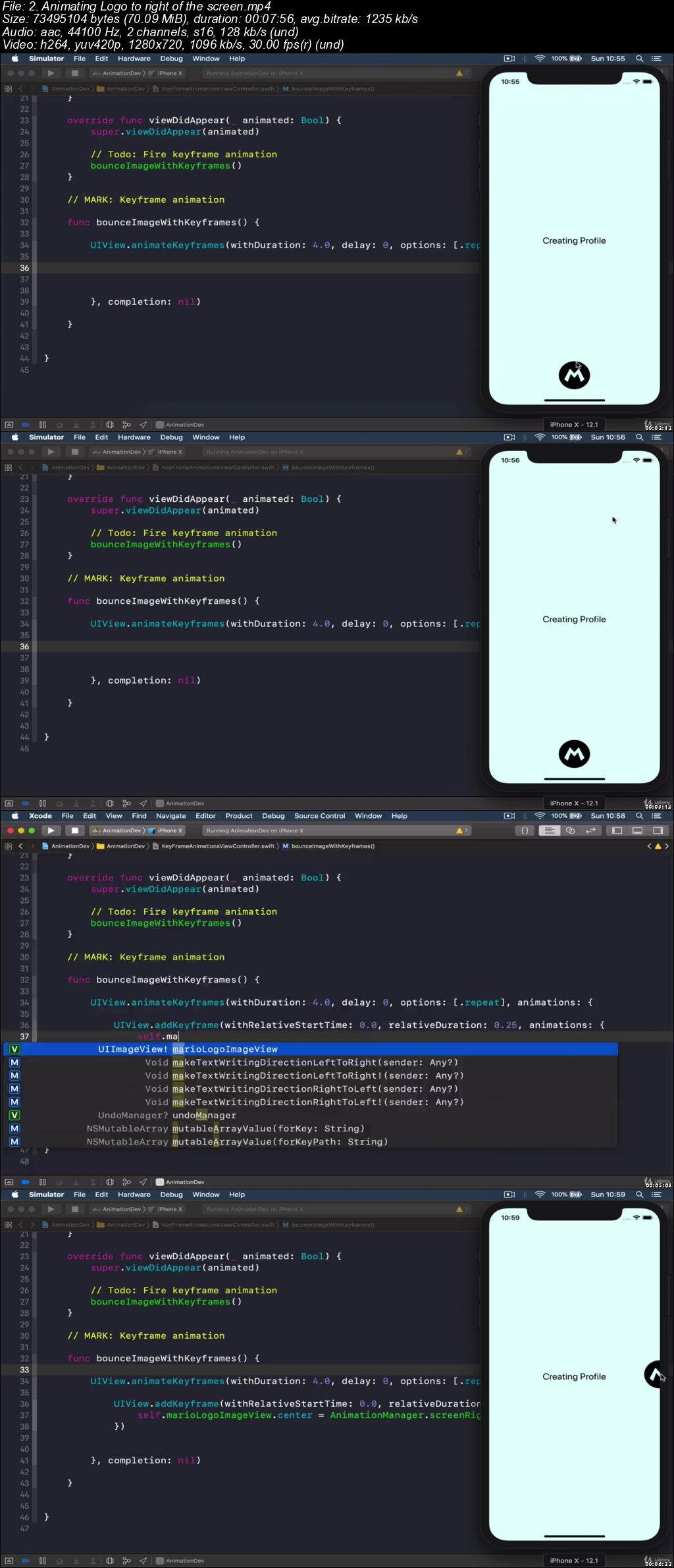Open the iPhone X destination selector at 10:58
Screen dimensions: 674x1568
[166, 830]
